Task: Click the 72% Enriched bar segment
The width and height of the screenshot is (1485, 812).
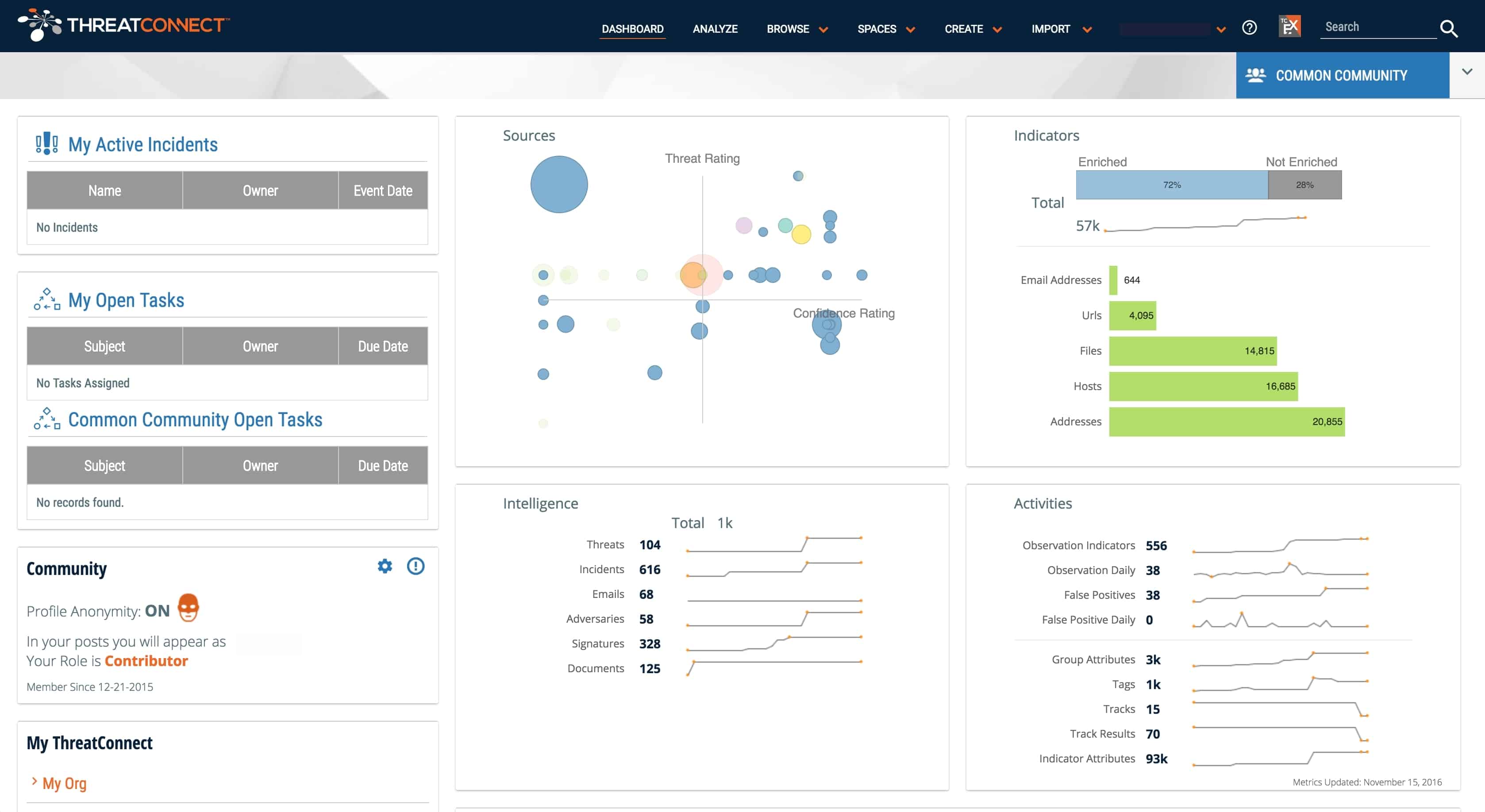Action: 1171,185
